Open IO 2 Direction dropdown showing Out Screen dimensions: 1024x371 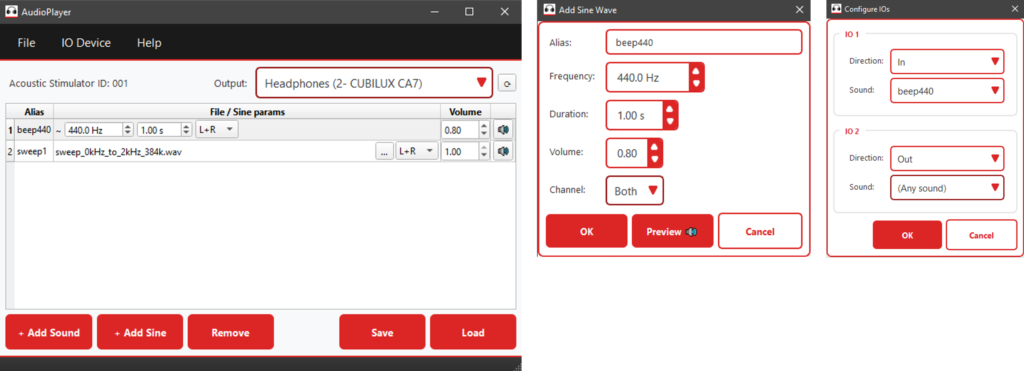[947, 158]
